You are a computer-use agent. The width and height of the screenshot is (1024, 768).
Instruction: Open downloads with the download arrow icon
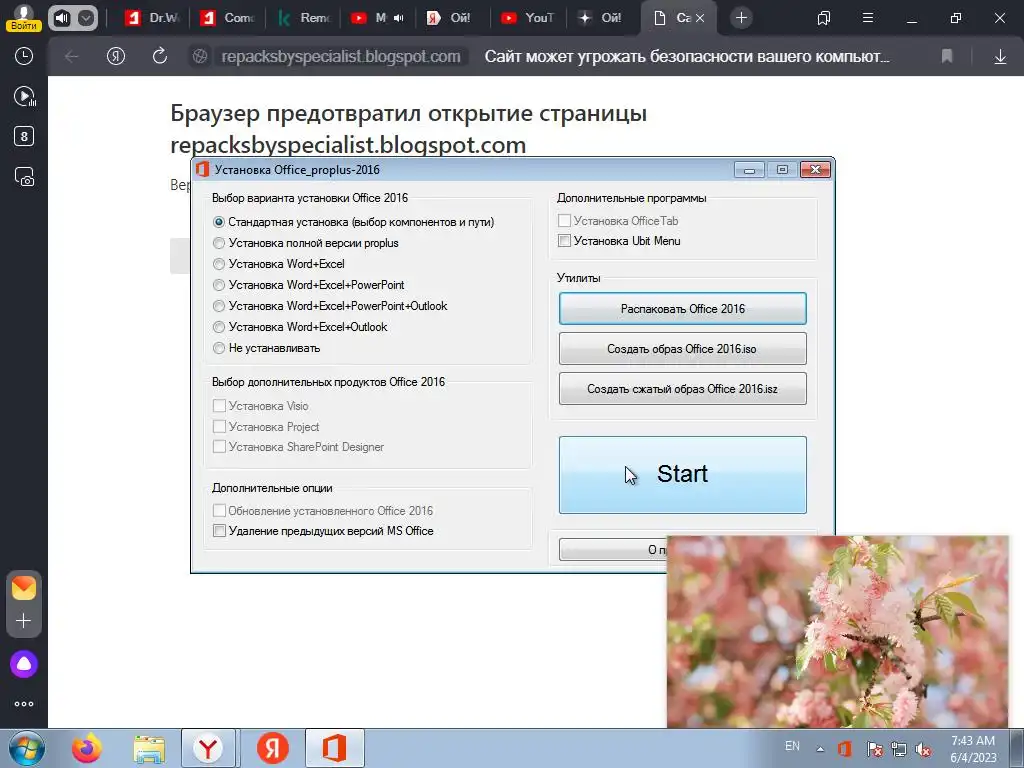1000,57
